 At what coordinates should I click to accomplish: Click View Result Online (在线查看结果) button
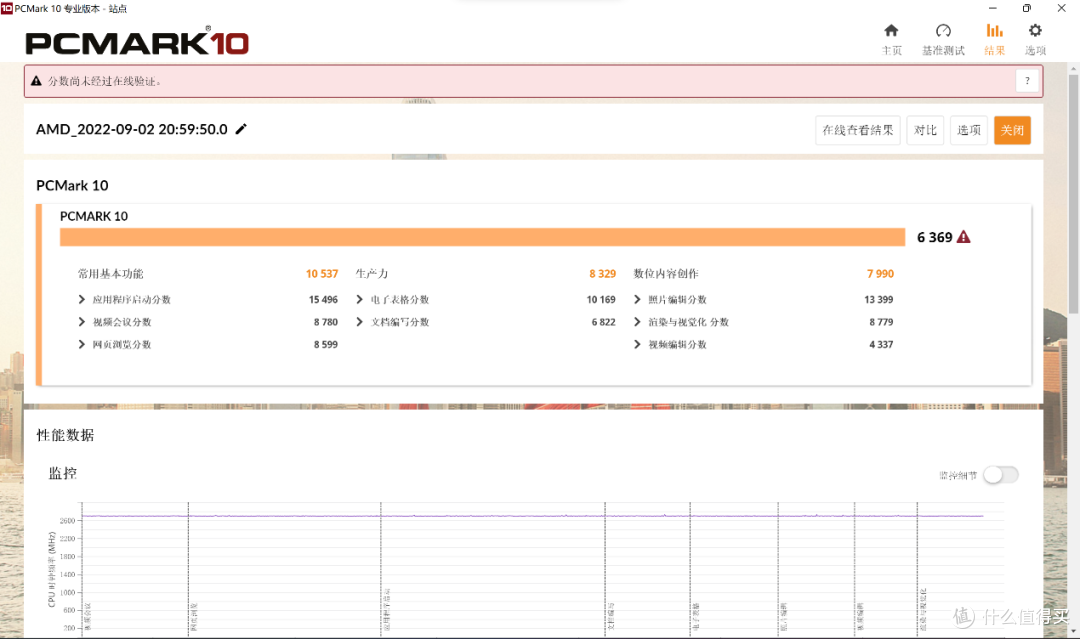tap(858, 130)
